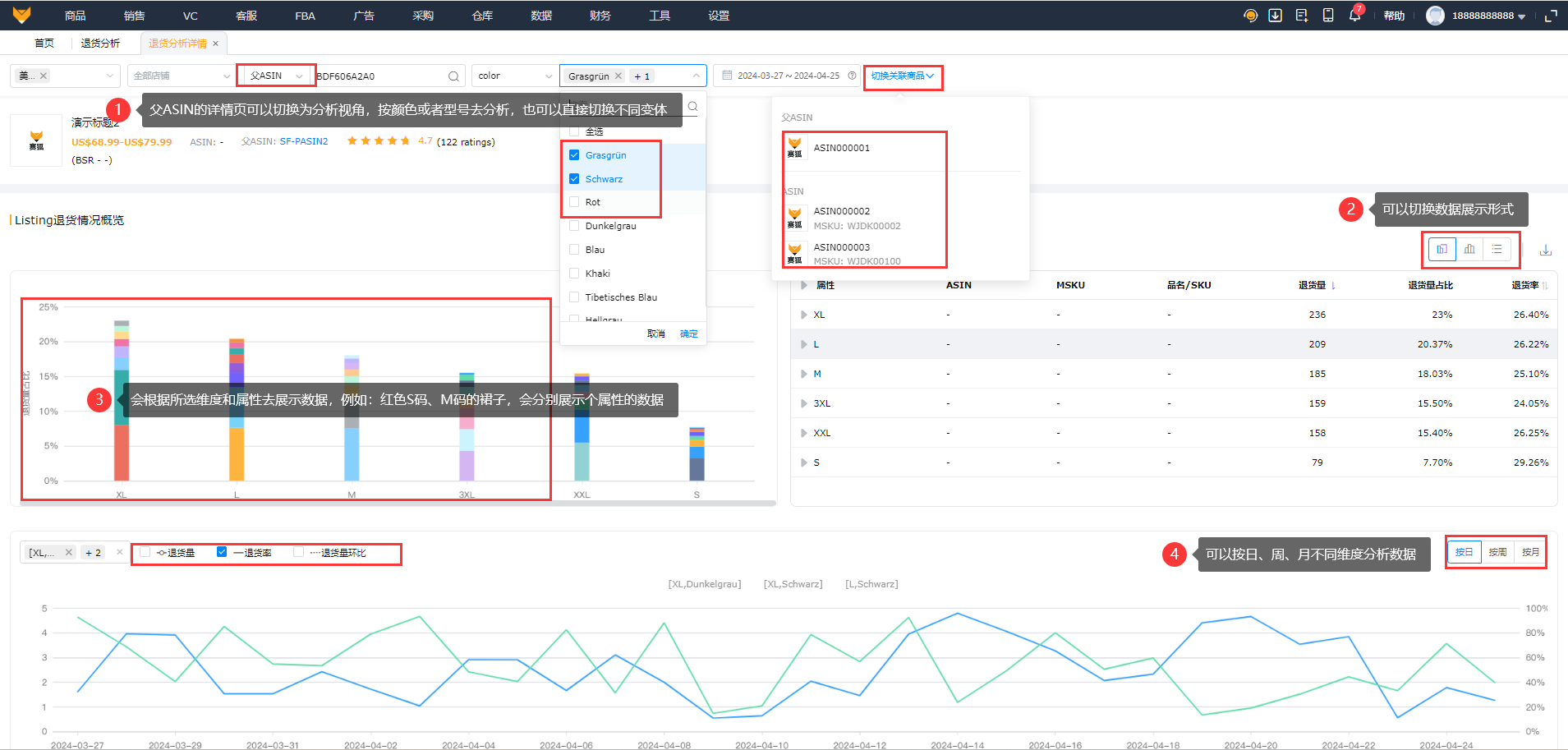Image resolution: width=1568 pixels, height=750 pixels.
Task: Check the Rot color option
Action: point(574,202)
